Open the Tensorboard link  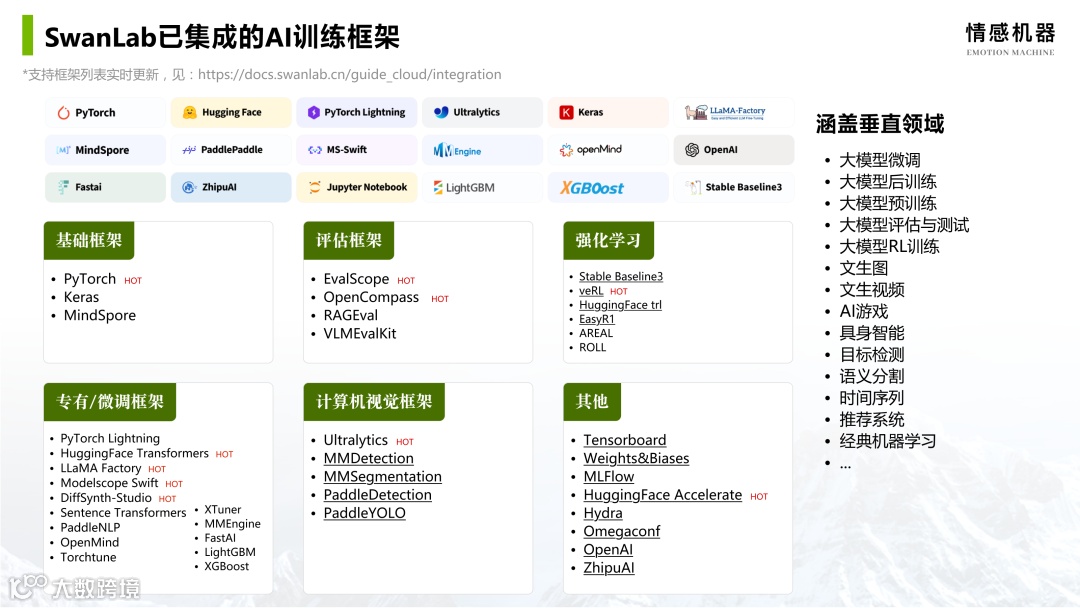(625, 440)
